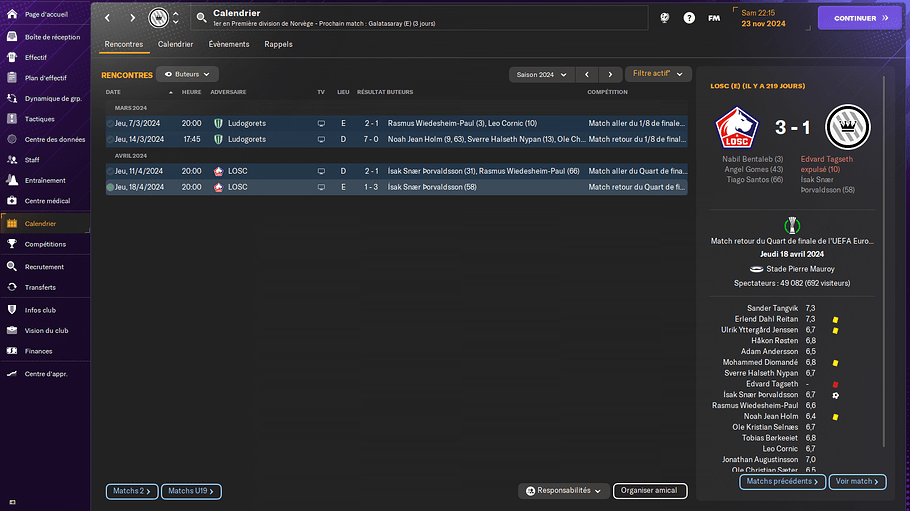
Task: Click Edvard Tagseth in lineup list
Action: point(772,384)
